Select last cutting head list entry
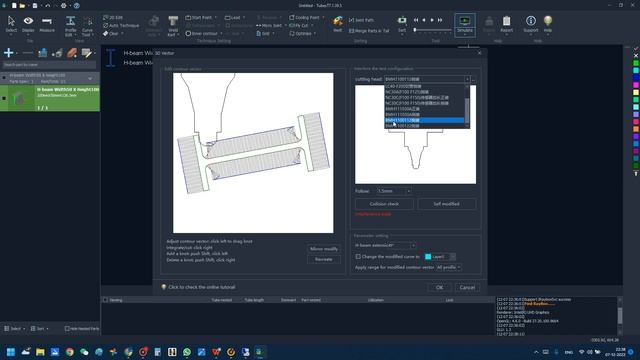 pyautogui.click(x=424, y=126)
